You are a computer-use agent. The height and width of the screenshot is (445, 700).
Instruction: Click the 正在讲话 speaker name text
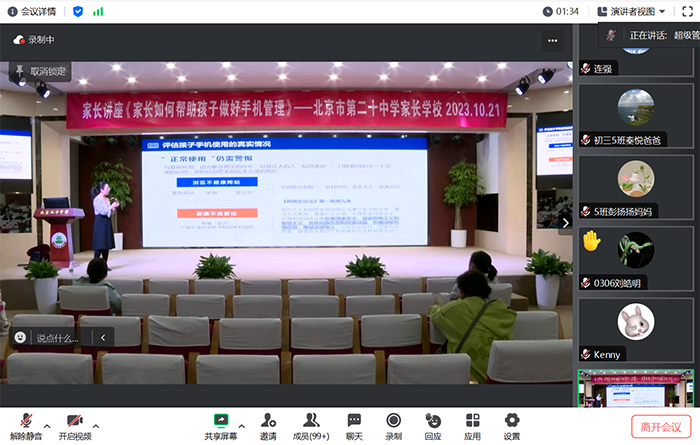tap(664, 35)
